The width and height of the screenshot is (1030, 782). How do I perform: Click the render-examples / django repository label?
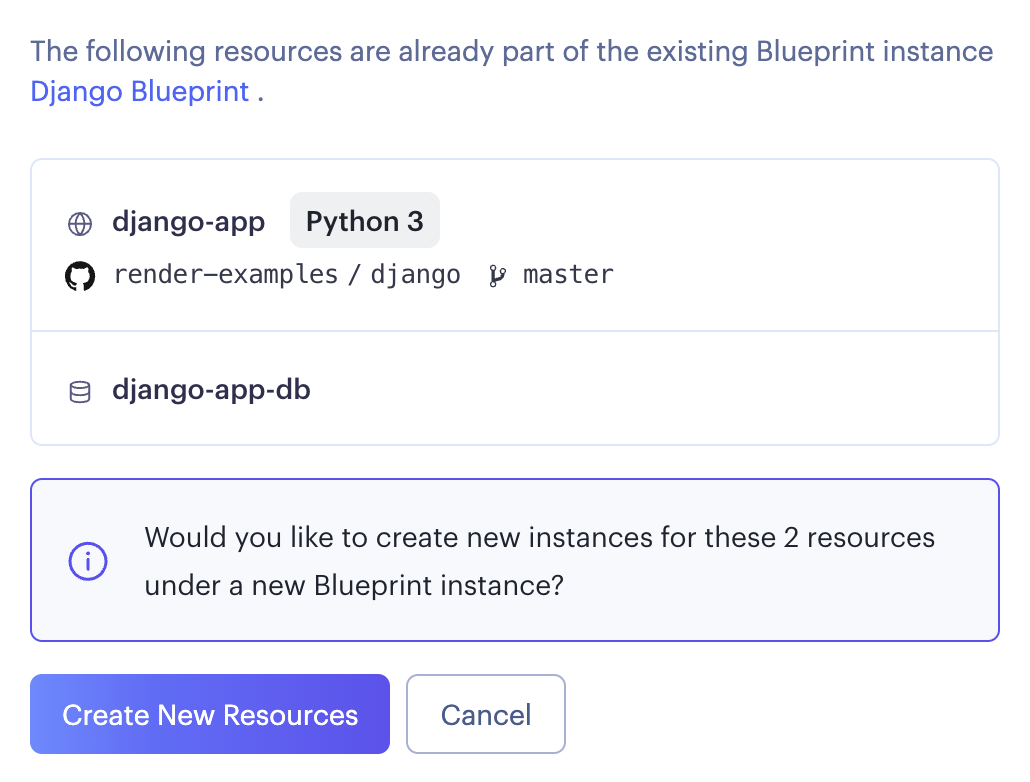click(287, 274)
